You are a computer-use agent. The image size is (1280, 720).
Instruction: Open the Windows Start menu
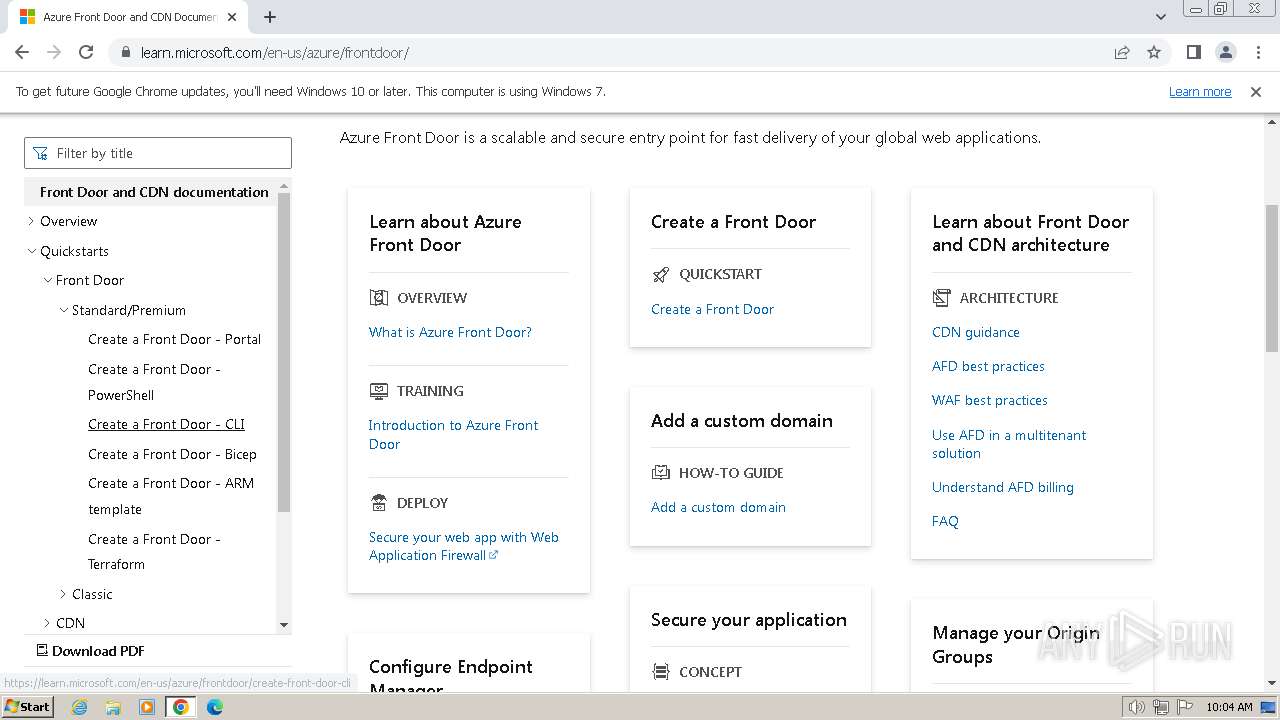point(27,706)
